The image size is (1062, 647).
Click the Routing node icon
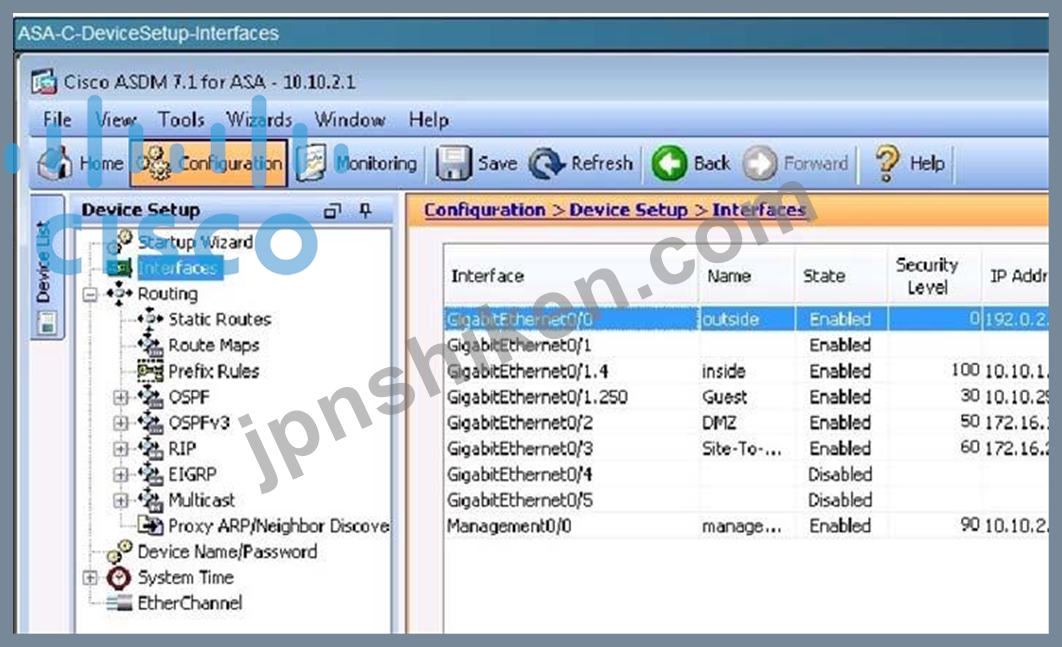[119, 293]
